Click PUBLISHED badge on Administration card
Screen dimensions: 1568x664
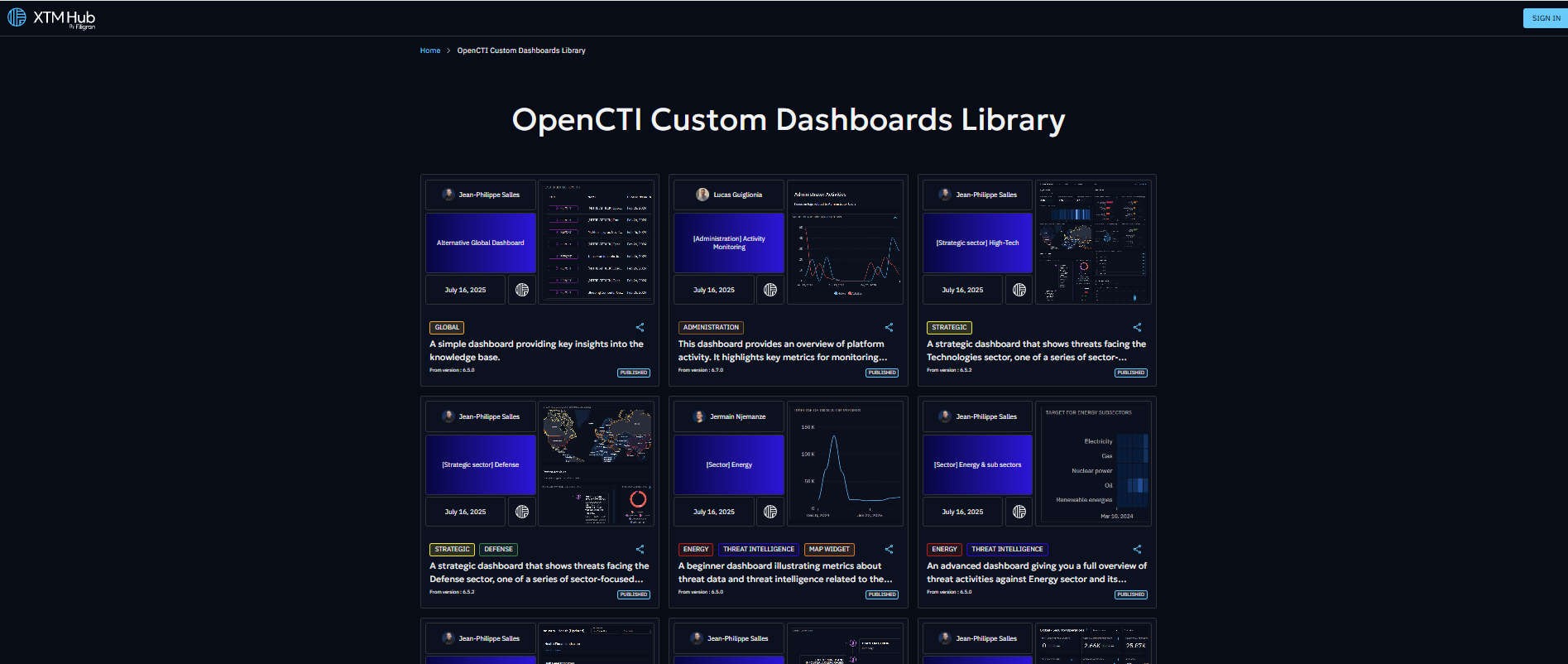click(882, 373)
